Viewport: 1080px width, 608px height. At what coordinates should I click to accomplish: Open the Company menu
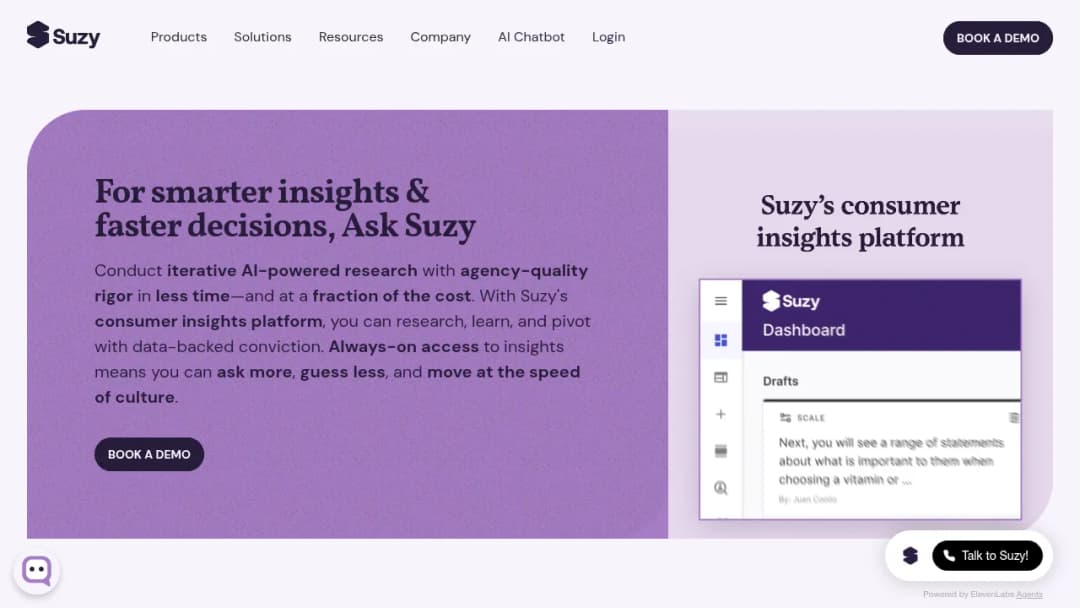pos(440,37)
